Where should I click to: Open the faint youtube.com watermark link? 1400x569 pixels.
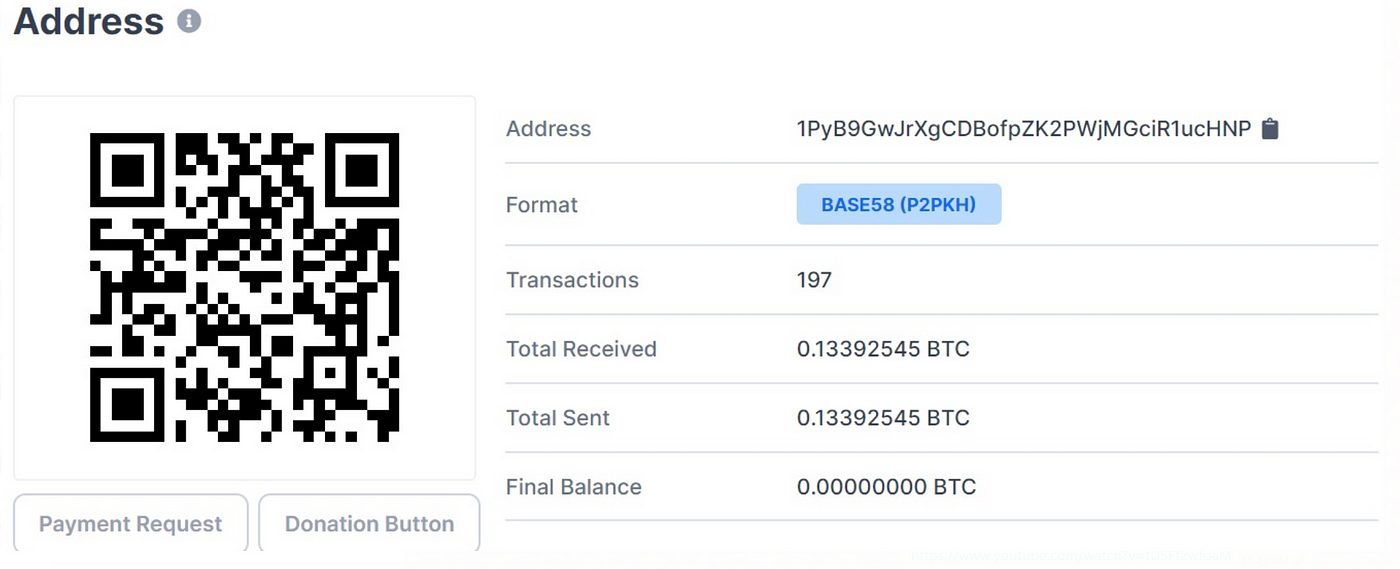1070,556
